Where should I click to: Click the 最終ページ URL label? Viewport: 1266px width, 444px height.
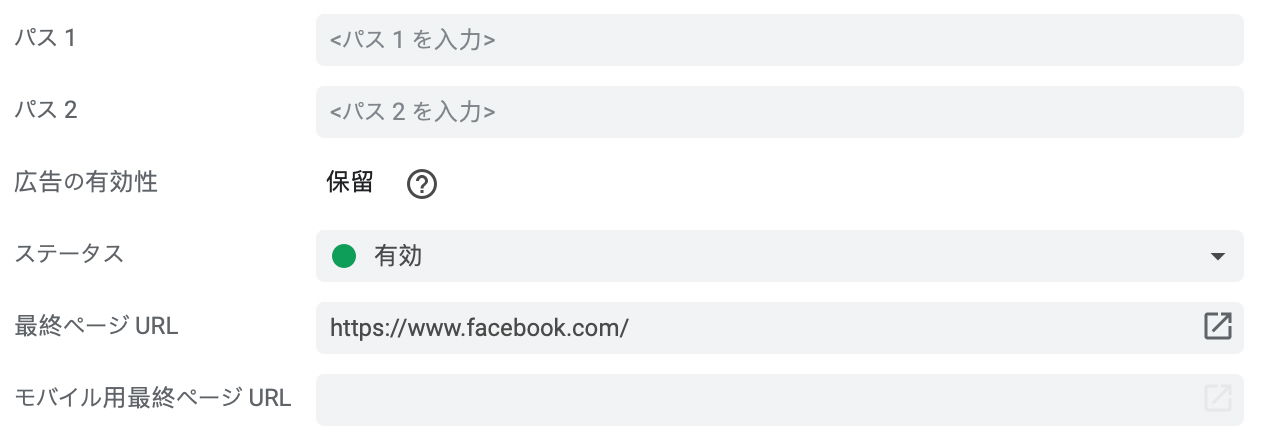pyautogui.click(x=96, y=326)
